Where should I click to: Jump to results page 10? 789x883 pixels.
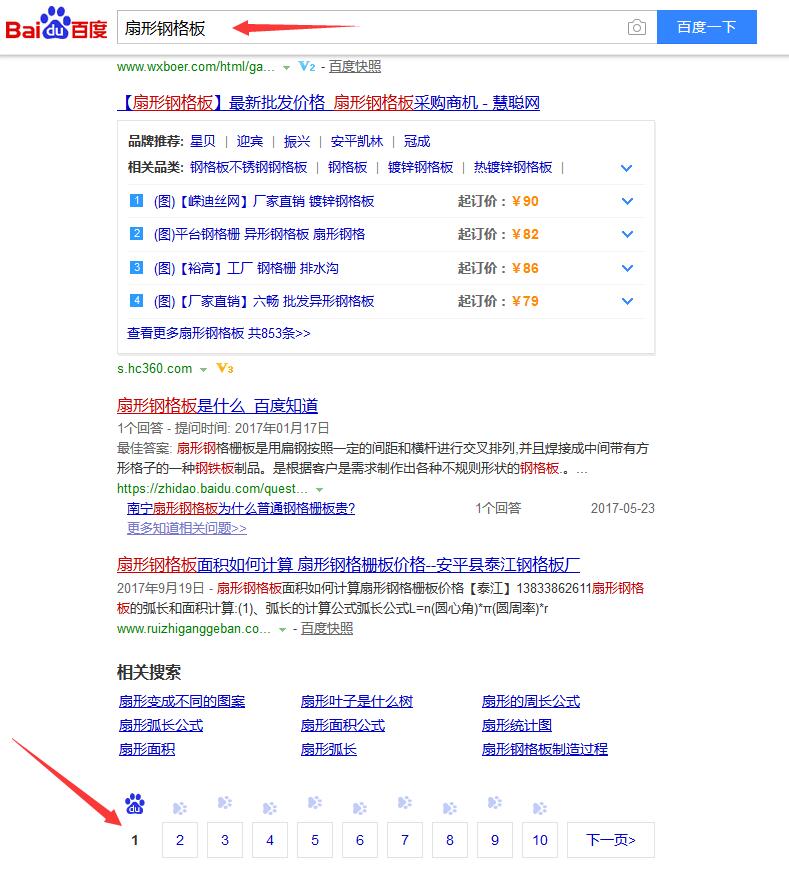pos(540,840)
